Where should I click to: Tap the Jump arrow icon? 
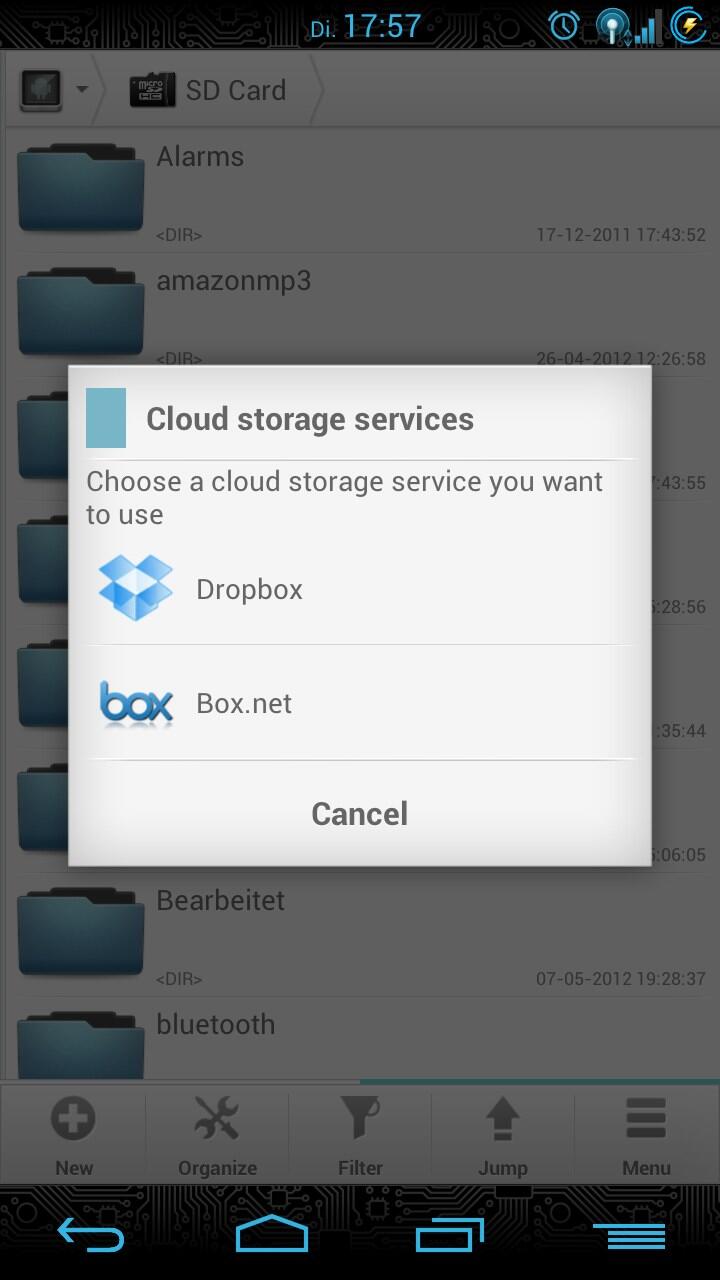pyautogui.click(x=503, y=1118)
